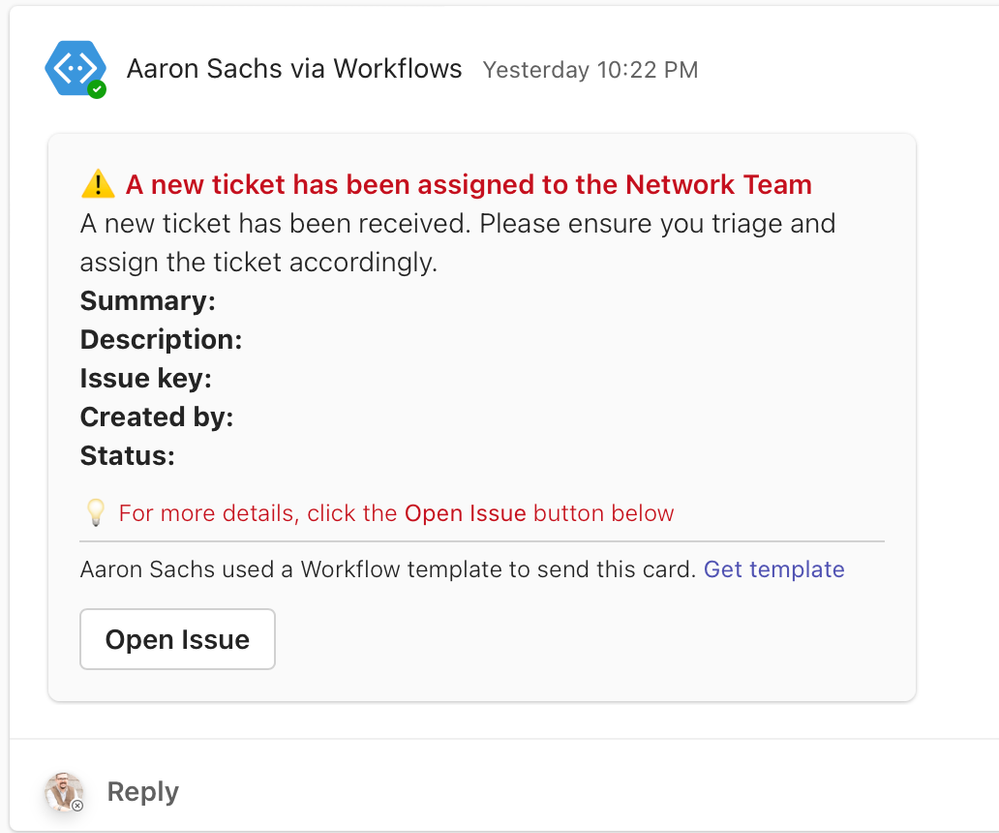
Task: Open the Get template link
Action: pyautogui.click(x=774, y=570)
